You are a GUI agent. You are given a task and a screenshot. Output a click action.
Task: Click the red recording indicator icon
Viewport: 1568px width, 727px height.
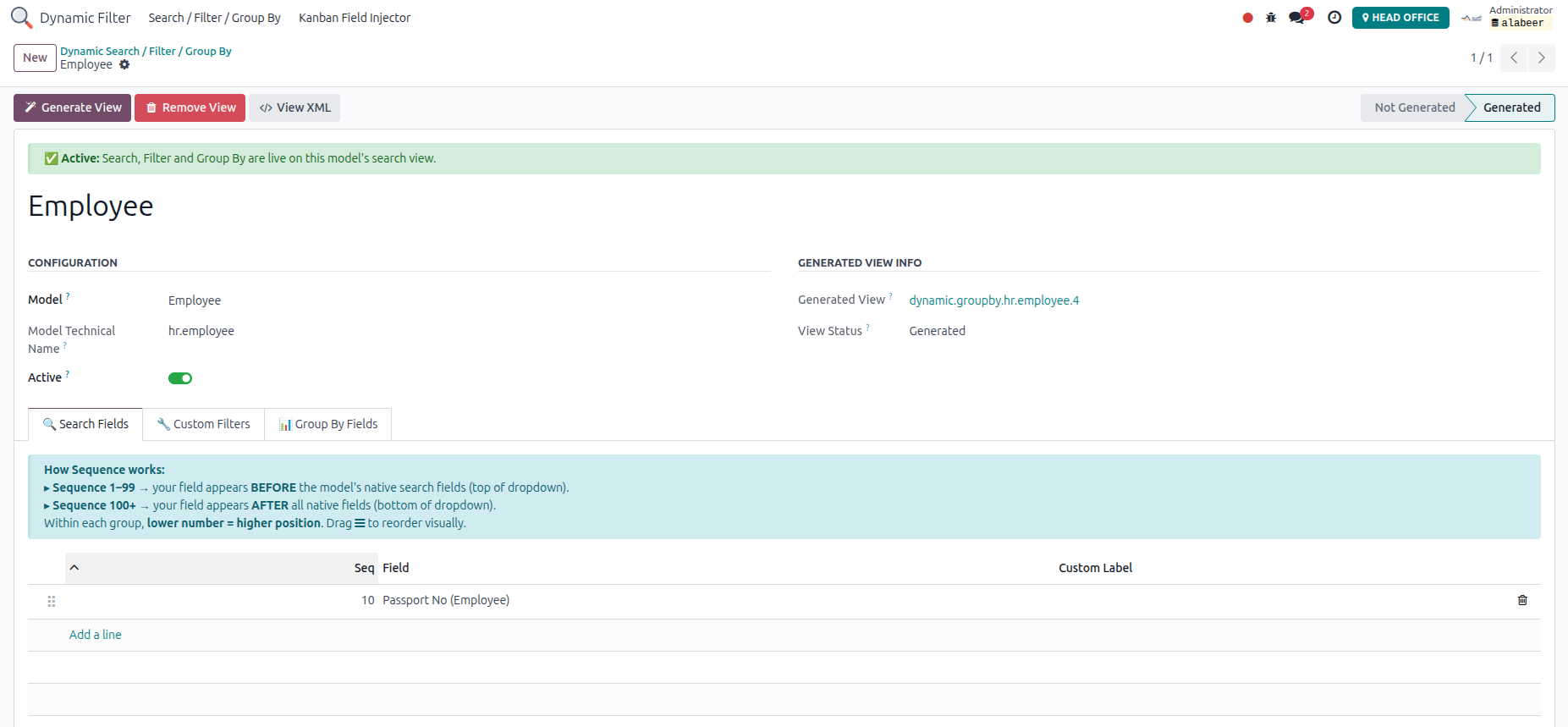point(1247,18)
